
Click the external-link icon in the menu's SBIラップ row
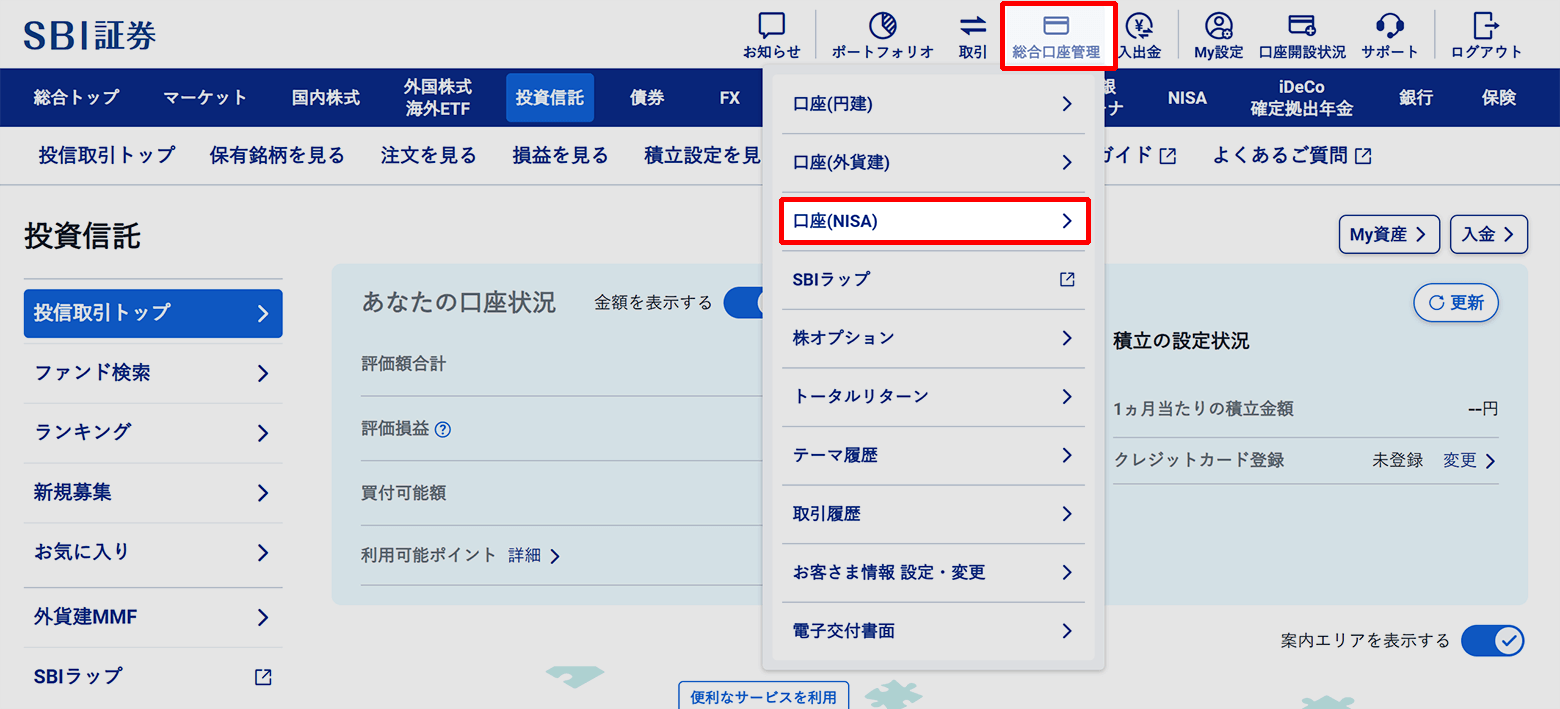1067,279
